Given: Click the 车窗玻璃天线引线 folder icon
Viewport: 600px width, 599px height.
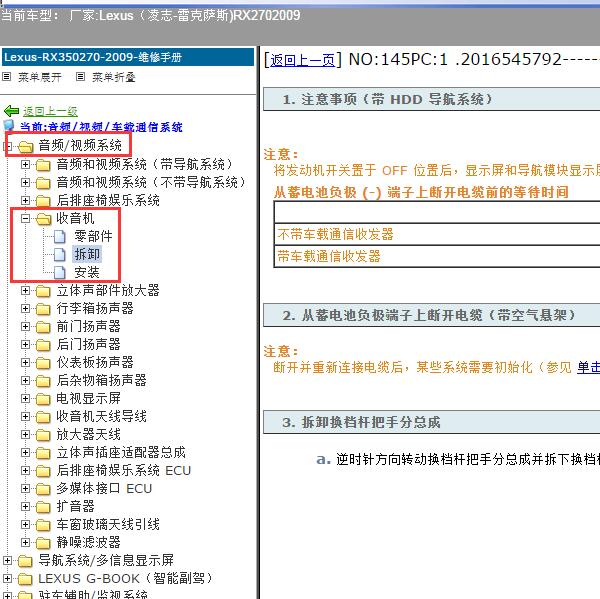Looking at the screenshot, I should click(43, 525).
